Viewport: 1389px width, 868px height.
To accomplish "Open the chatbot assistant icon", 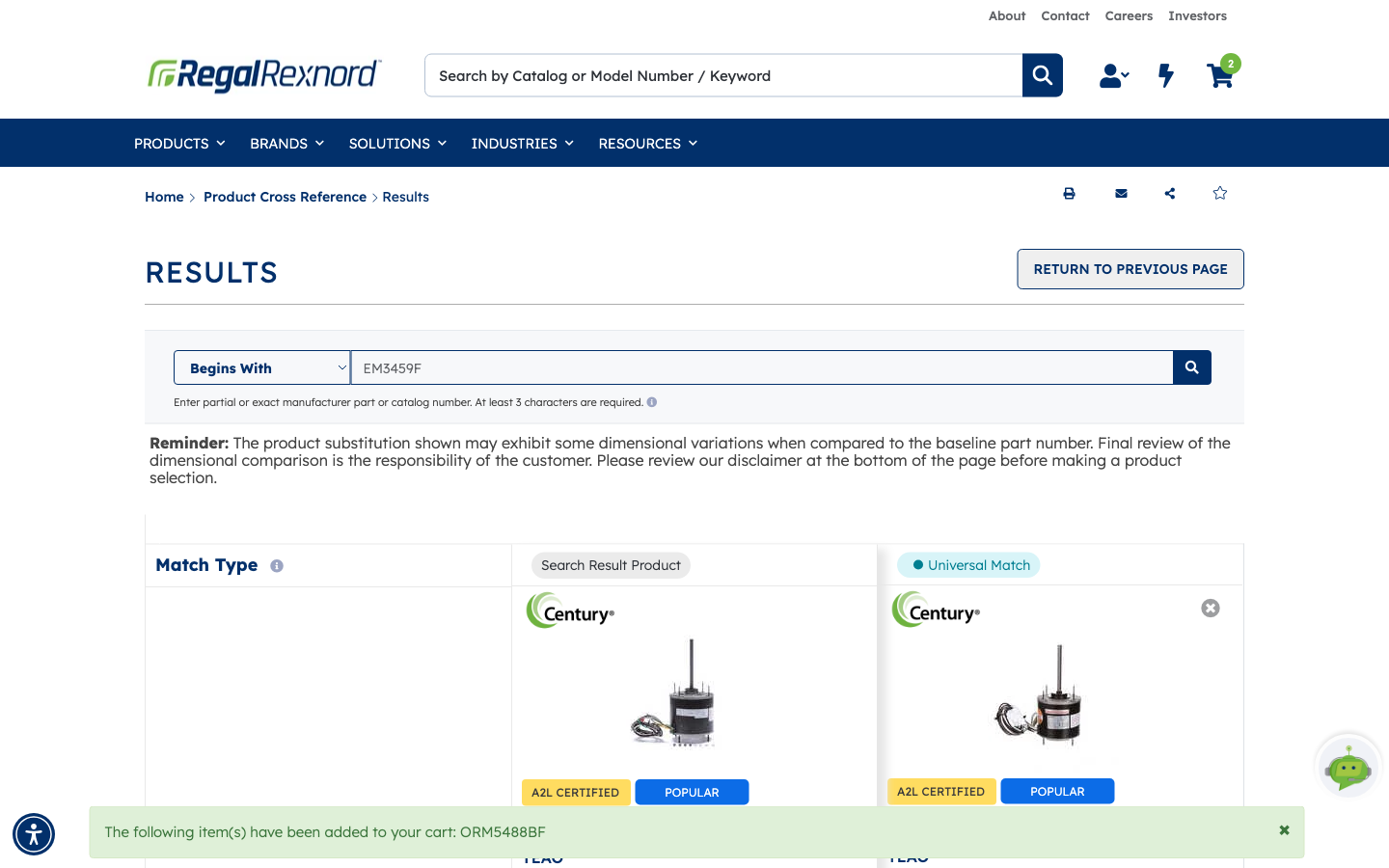I will [x=1348, y=768].
